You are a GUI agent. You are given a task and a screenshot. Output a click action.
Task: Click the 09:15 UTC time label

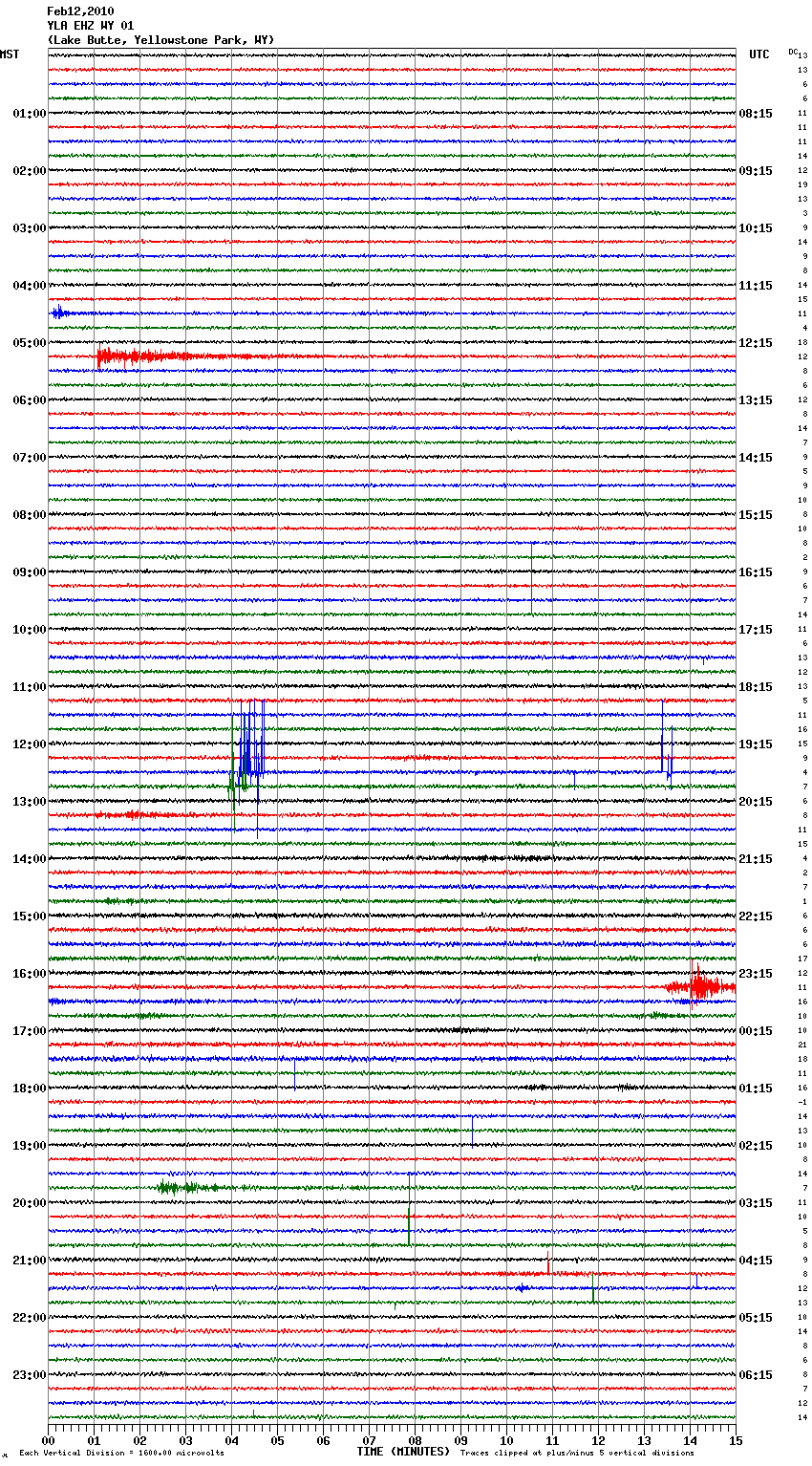point(756,171)
